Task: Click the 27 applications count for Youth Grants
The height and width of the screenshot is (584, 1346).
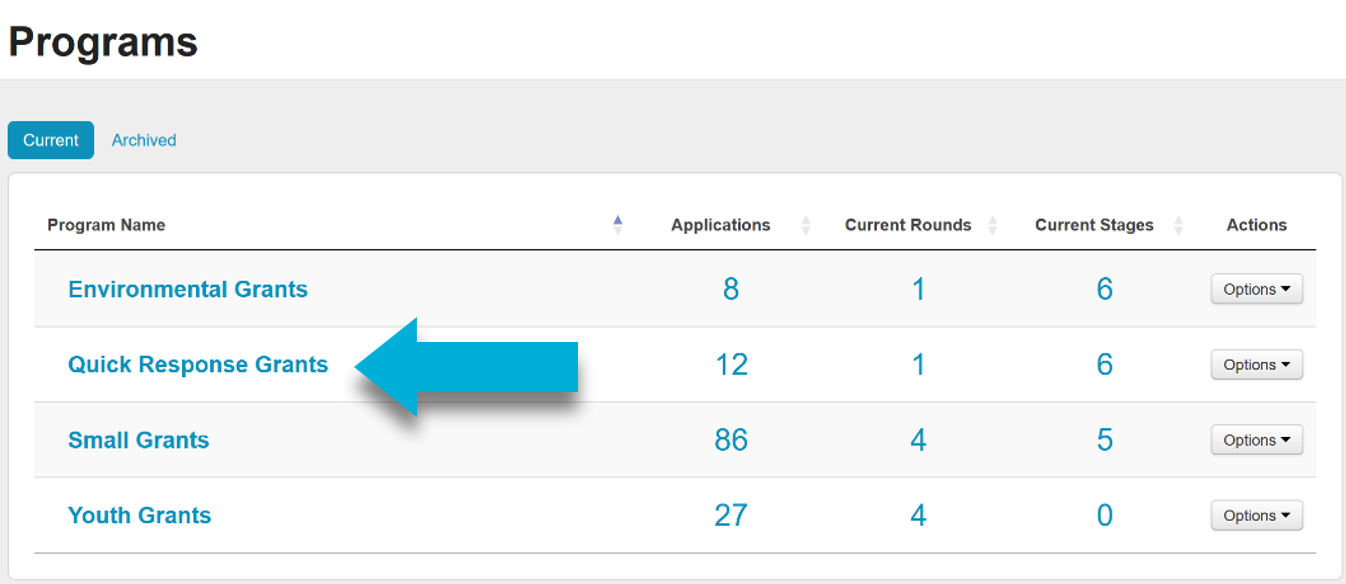Action: point(731,516)
